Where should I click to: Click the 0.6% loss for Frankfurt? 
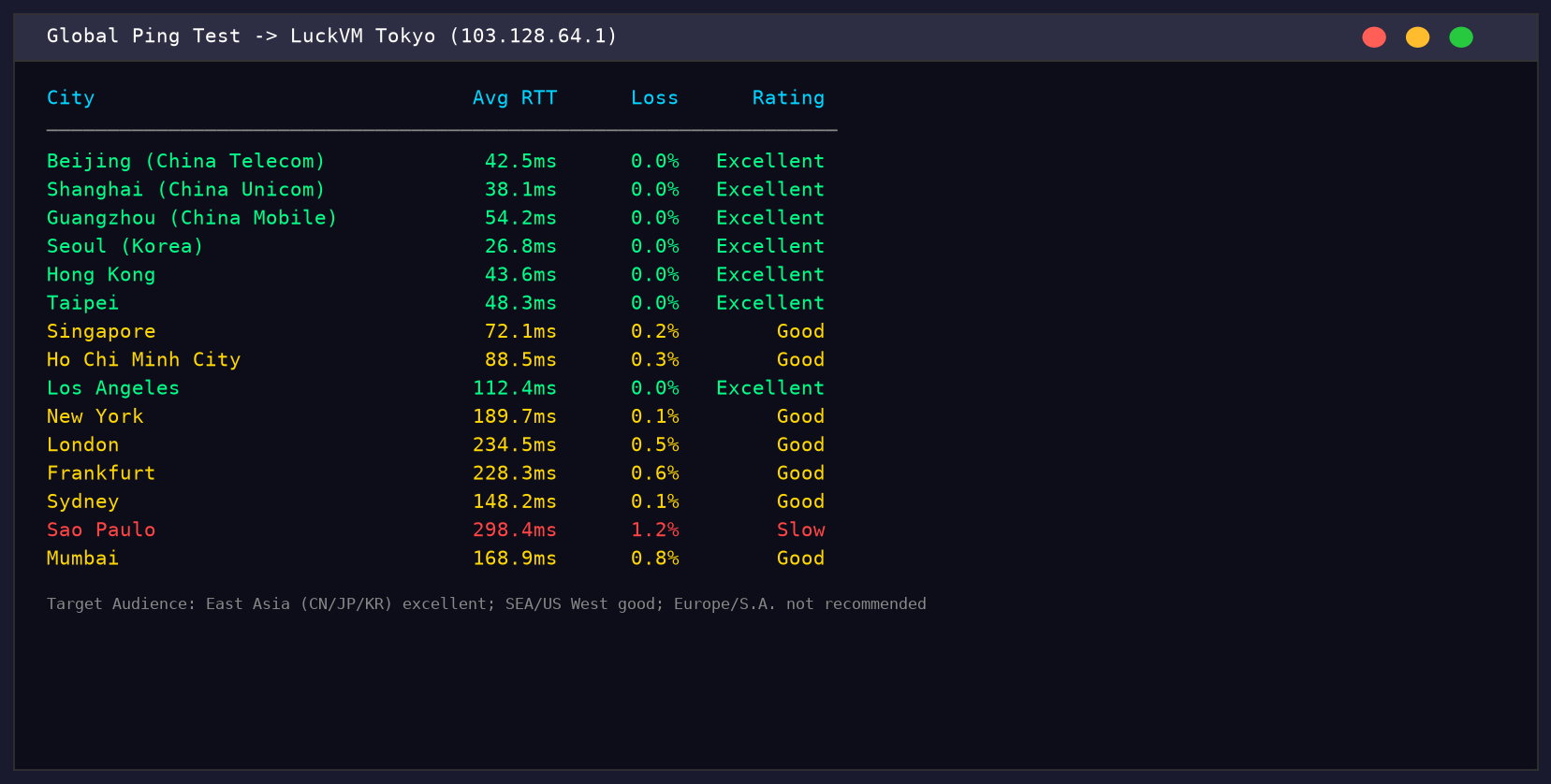(655, 473)
